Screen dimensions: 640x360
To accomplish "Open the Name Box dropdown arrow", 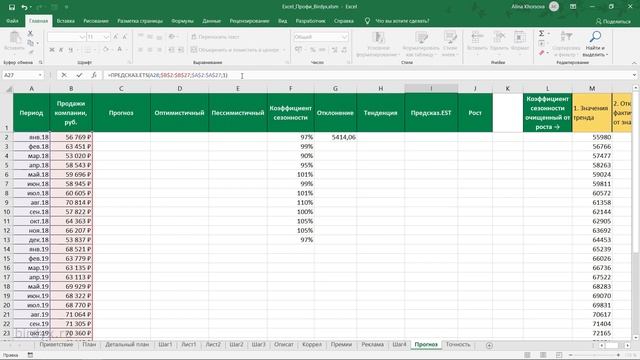I will [x=40, y=75].
